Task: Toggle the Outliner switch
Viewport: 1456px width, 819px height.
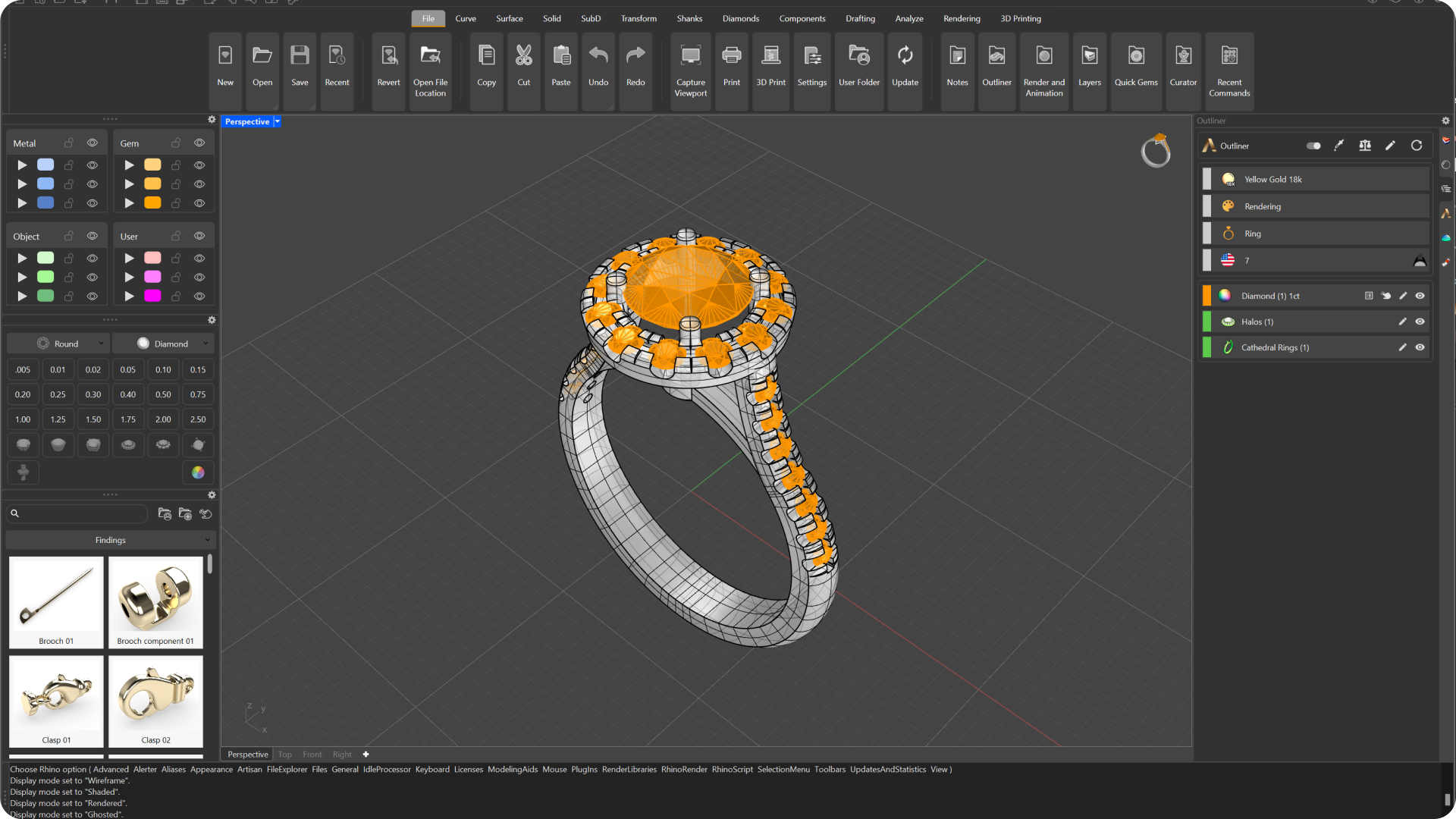Action: pyautogui.click(x=1313, y=146)
